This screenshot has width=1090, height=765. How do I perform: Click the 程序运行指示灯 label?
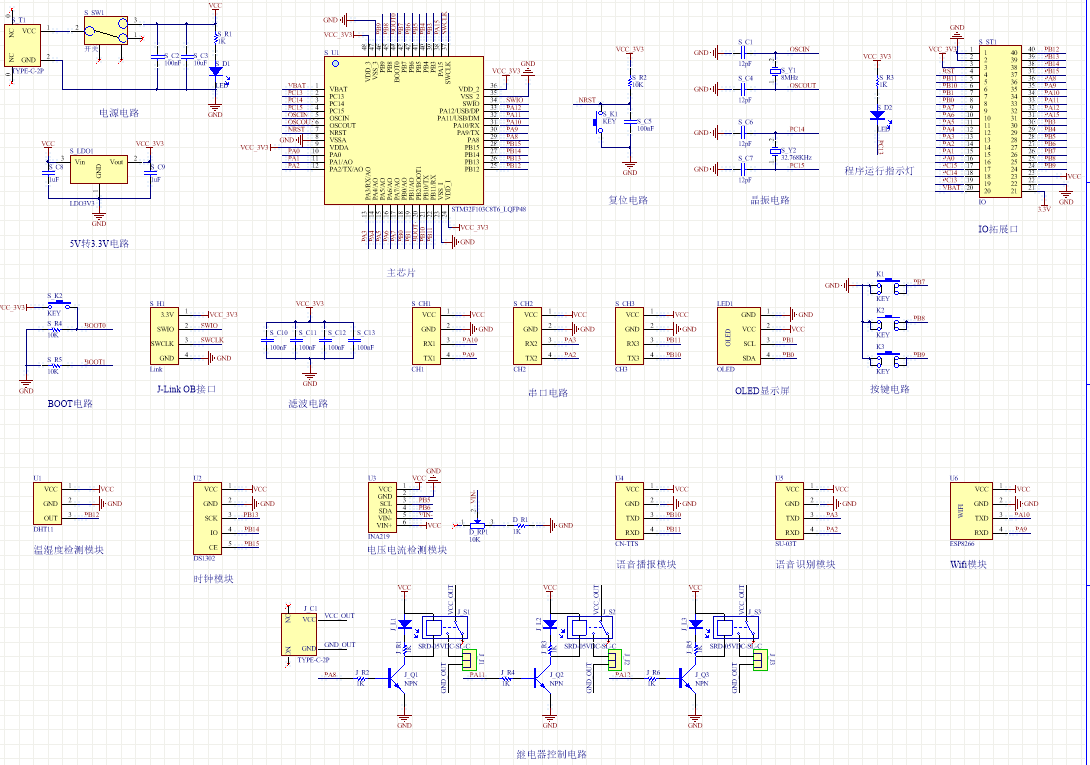click(x=879, y=170)
